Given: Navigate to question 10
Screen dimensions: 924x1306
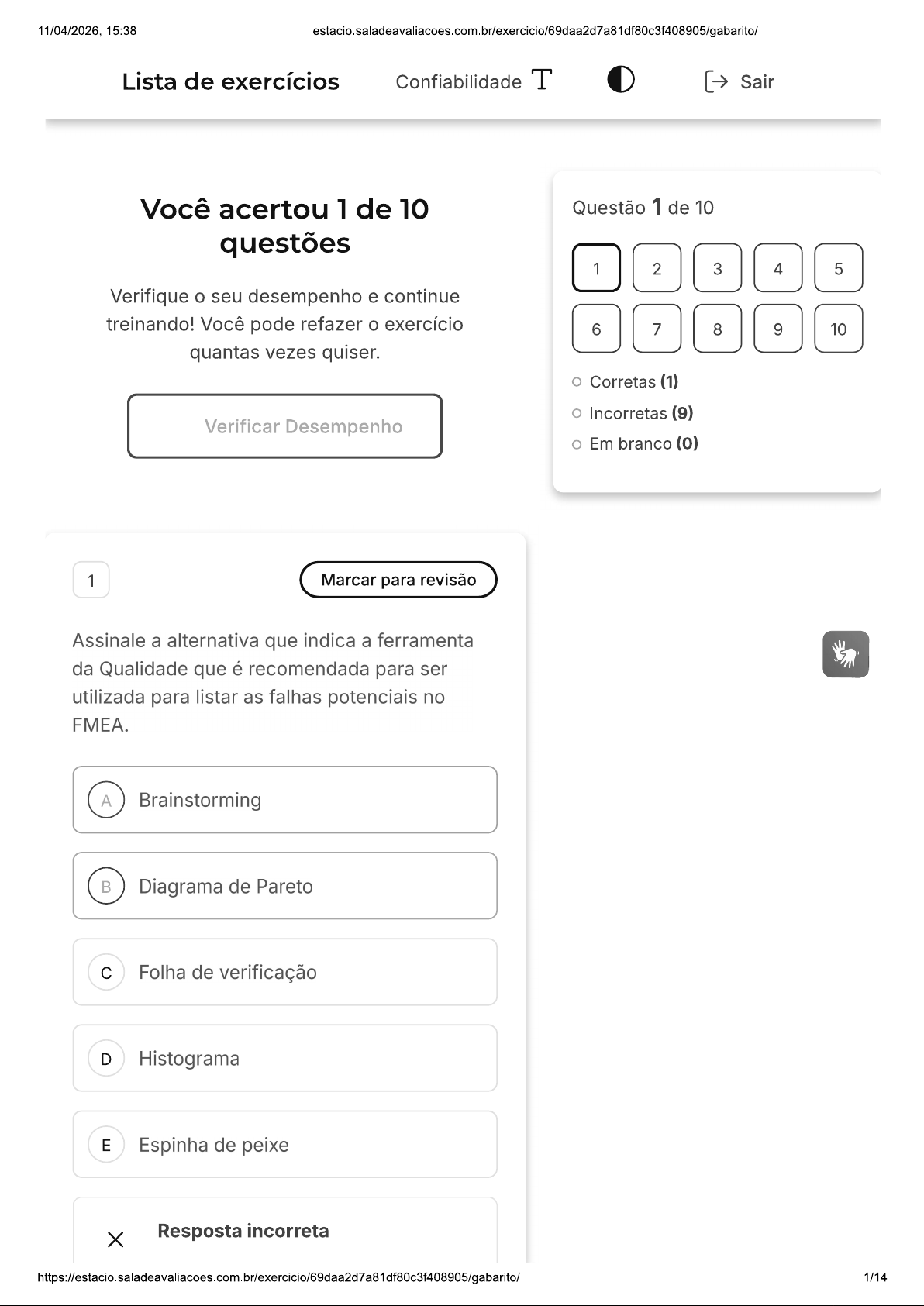Looking at the screenshot, I should click(x=838, y=329).
